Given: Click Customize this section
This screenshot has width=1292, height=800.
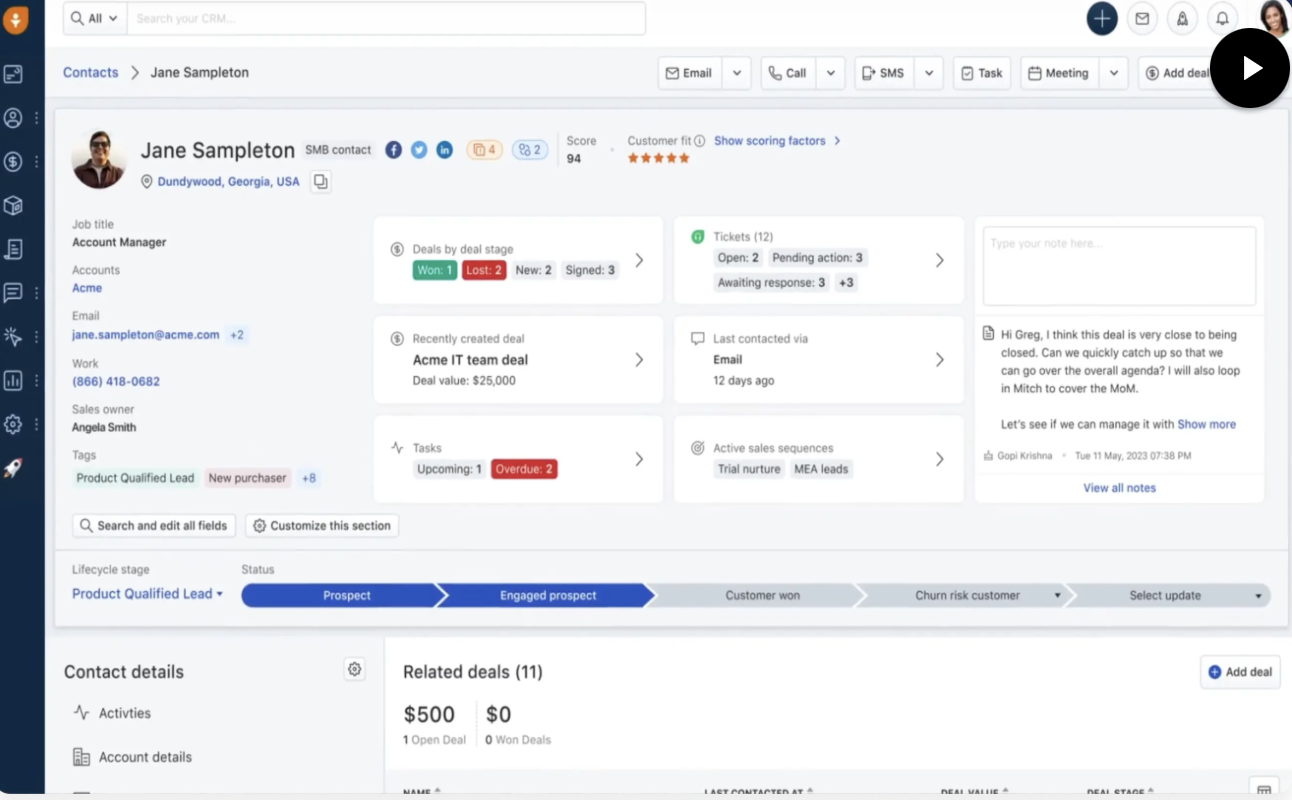Looking at the screenshot, I should 322,525.
